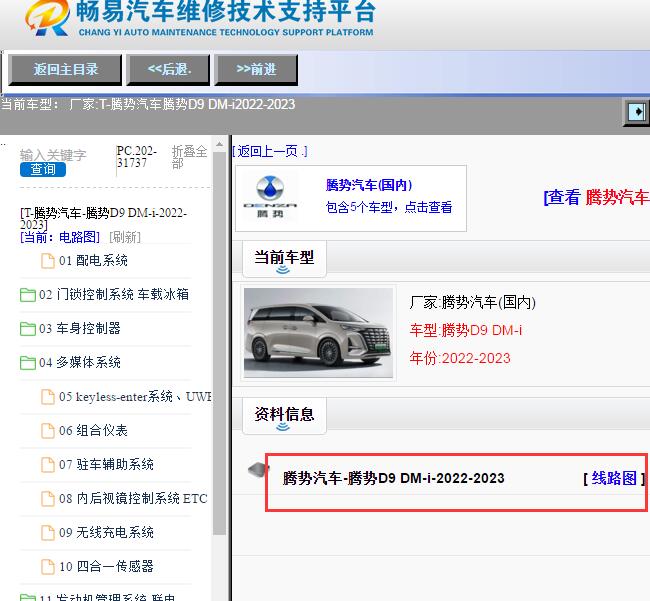Go back with the <<后退 button

point(168,70)
